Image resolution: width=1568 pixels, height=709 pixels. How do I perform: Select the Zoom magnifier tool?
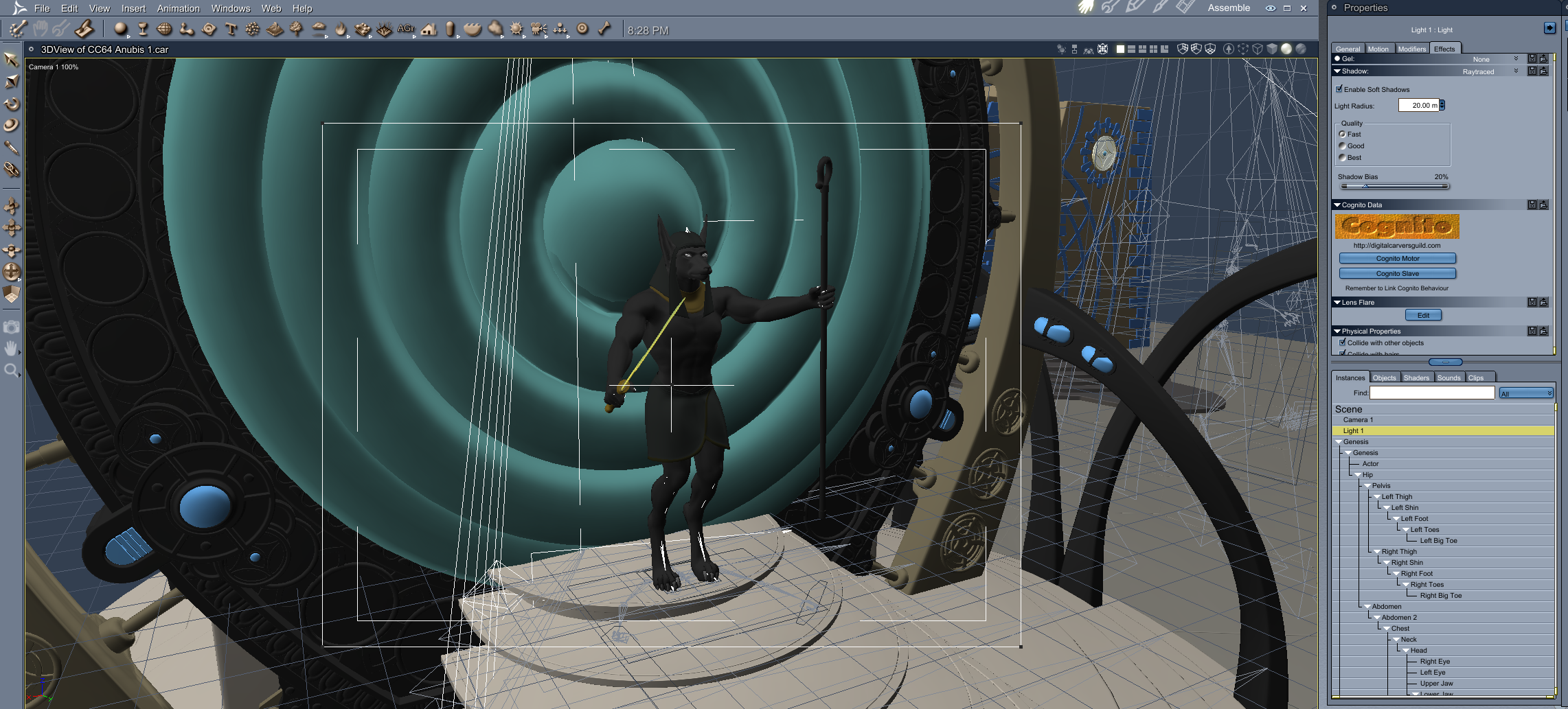pos(11,371)
